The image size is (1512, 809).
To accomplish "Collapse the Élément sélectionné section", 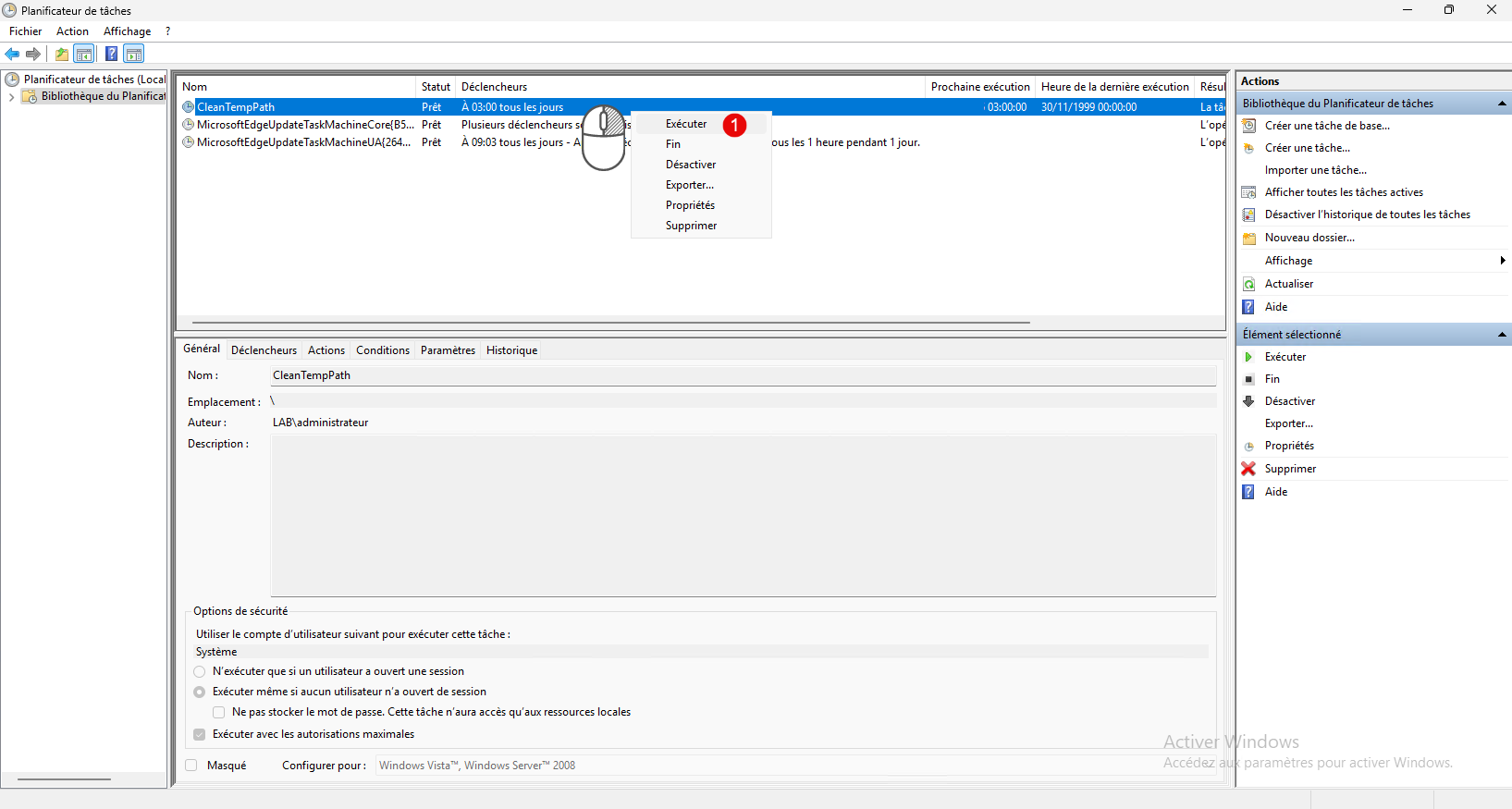I will [1501, 335].
